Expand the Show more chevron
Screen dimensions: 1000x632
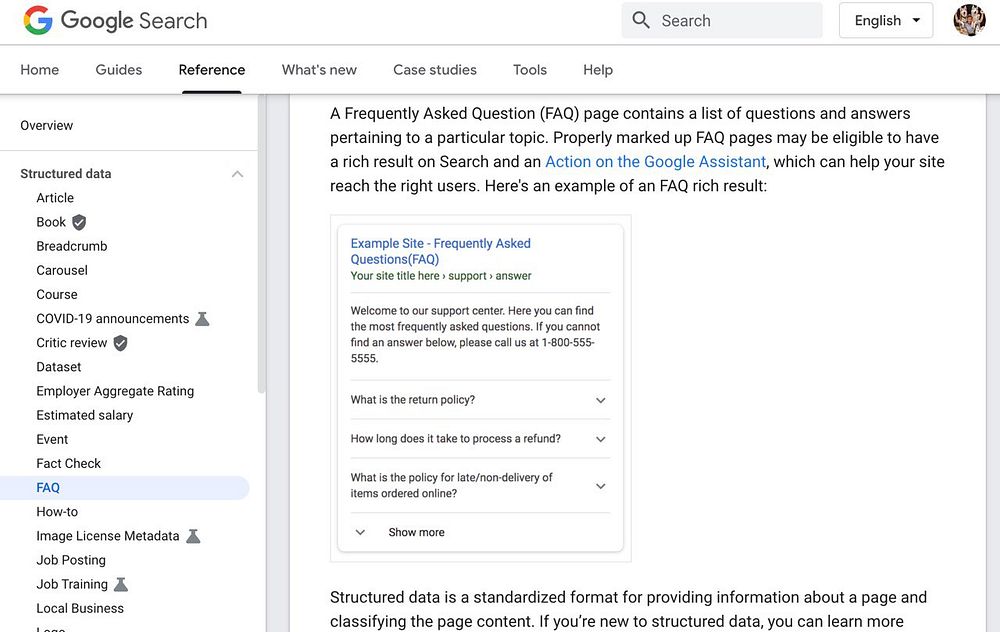coord(361,532)
